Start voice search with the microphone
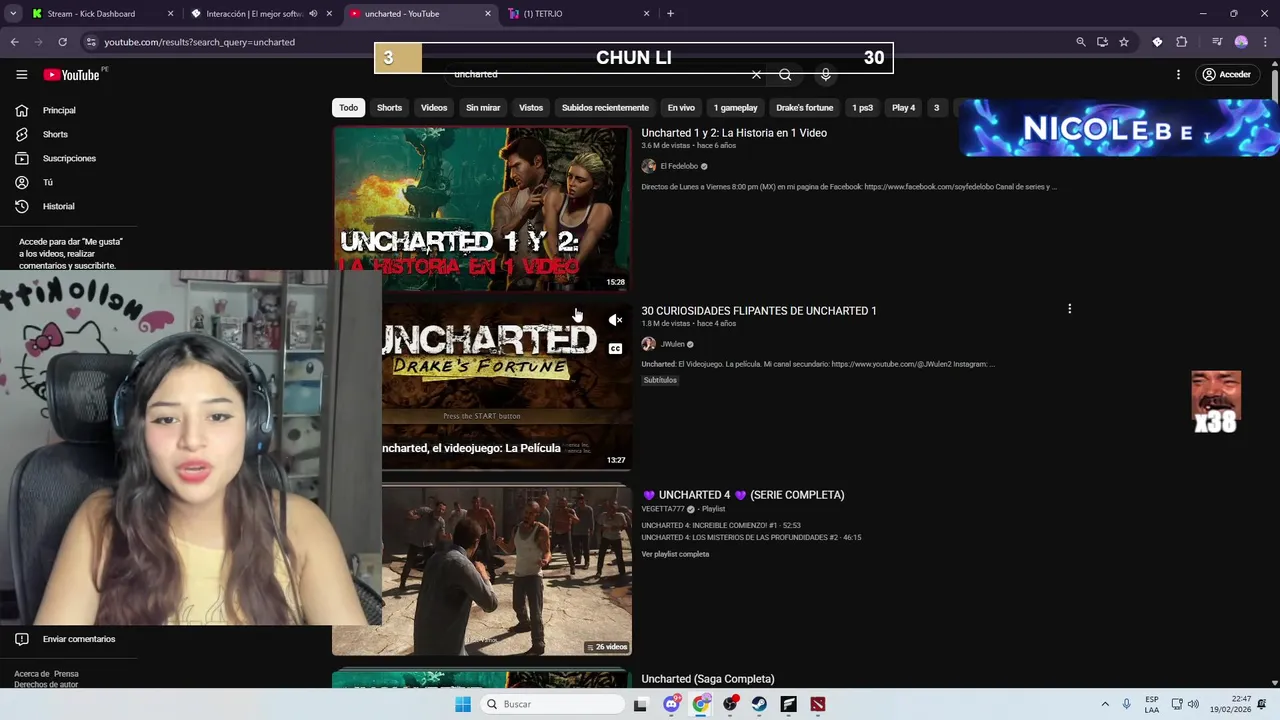Image resolution: width=1280 pixels, height=720 pixels. click(825, 74)
